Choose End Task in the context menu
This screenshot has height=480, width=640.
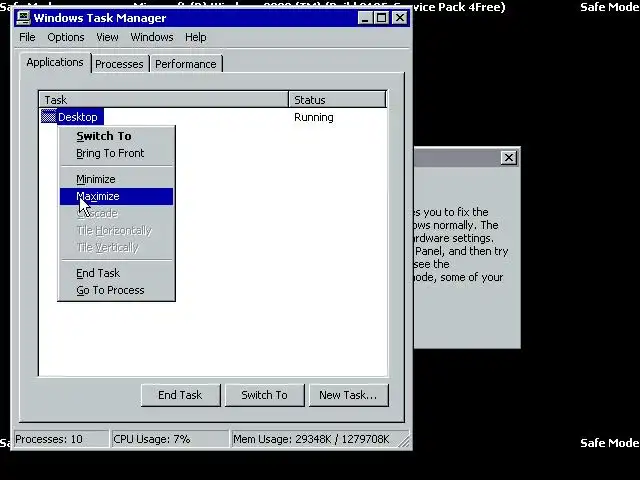pos(116,273)
